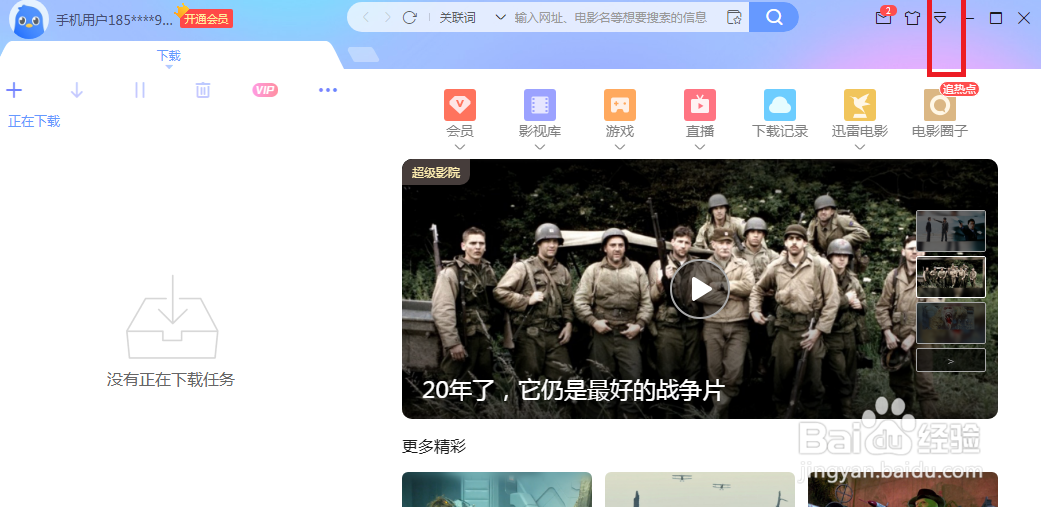The width and height of the screenshot is (1041, 507).
Task: Click the title 20年了，它仍是最好的战争片
Action: (572, 390)
